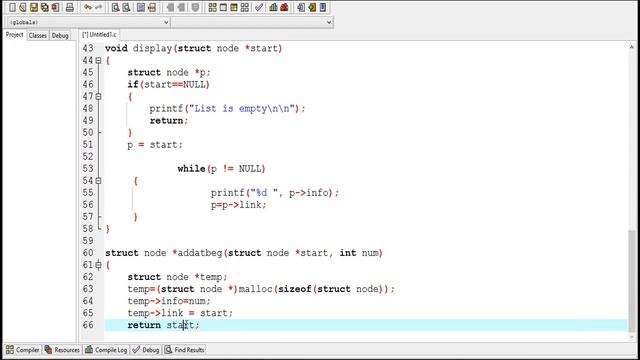
Task: Click the lone "return;" on line 49
Action: [x=169, y=121]
